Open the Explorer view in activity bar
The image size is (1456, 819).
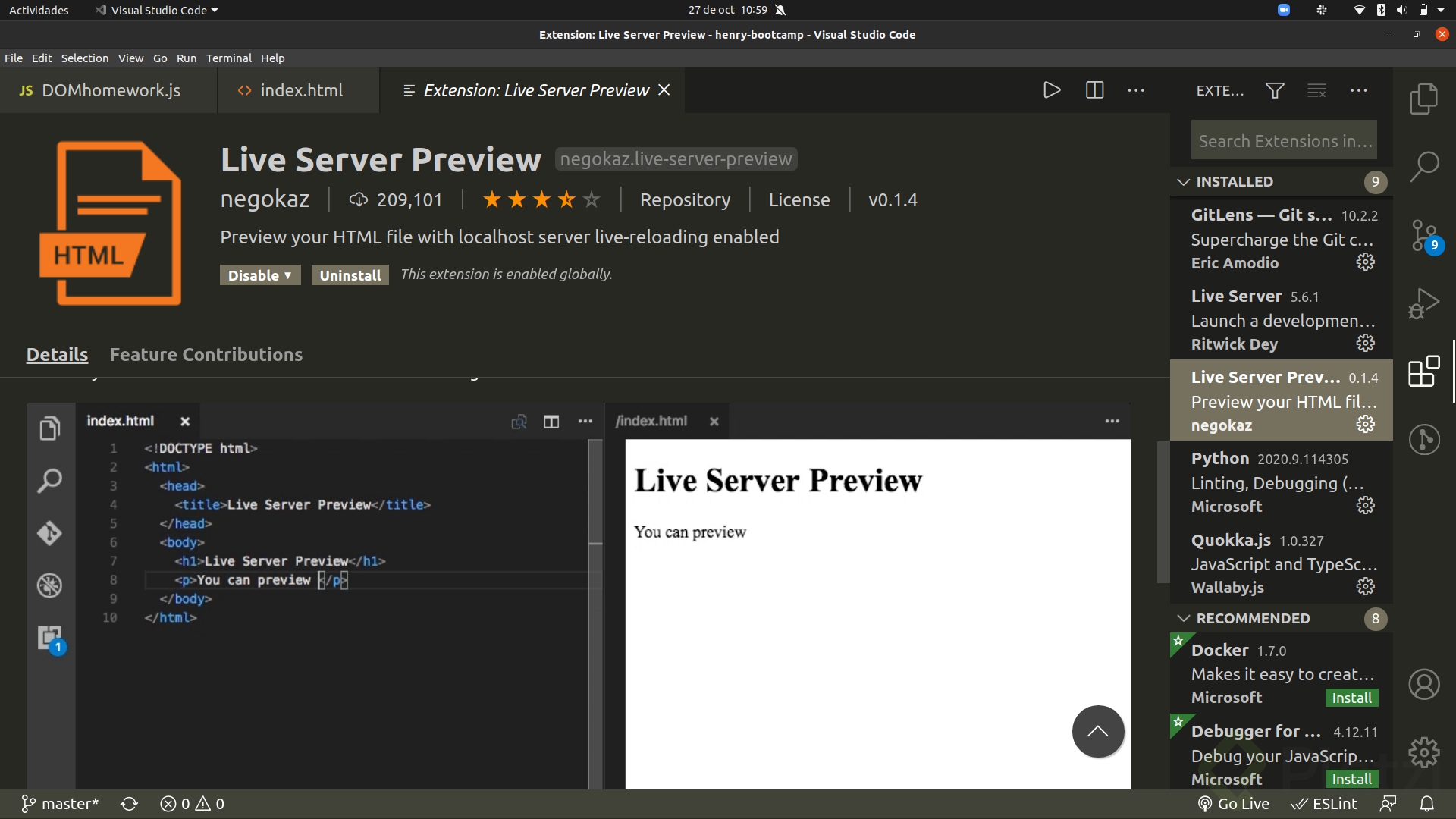click(1424, 99)
